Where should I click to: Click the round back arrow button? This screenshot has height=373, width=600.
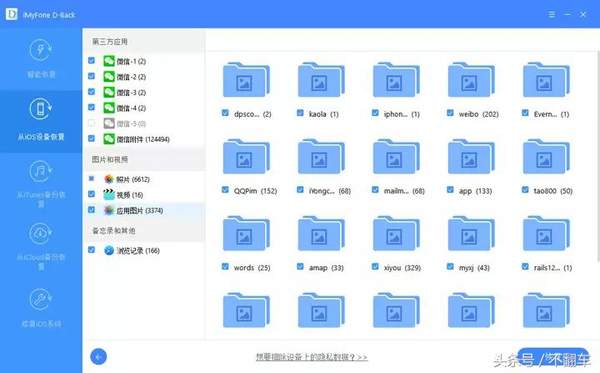coord(99,357)
